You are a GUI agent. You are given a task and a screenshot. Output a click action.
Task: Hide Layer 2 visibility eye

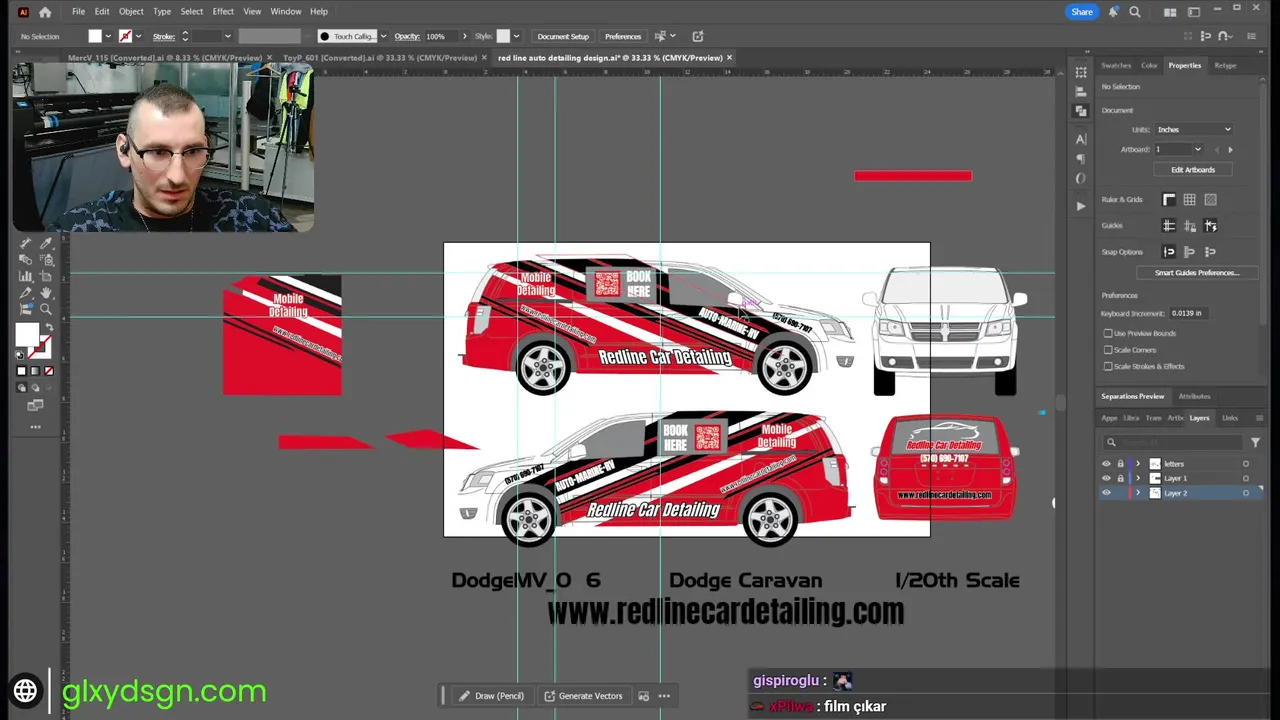pyautogui.click(x=1106, y=493)
